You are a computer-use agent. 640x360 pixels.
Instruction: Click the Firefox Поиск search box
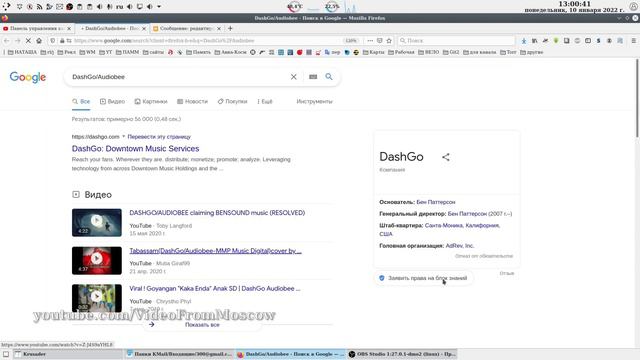pos(456,41)
